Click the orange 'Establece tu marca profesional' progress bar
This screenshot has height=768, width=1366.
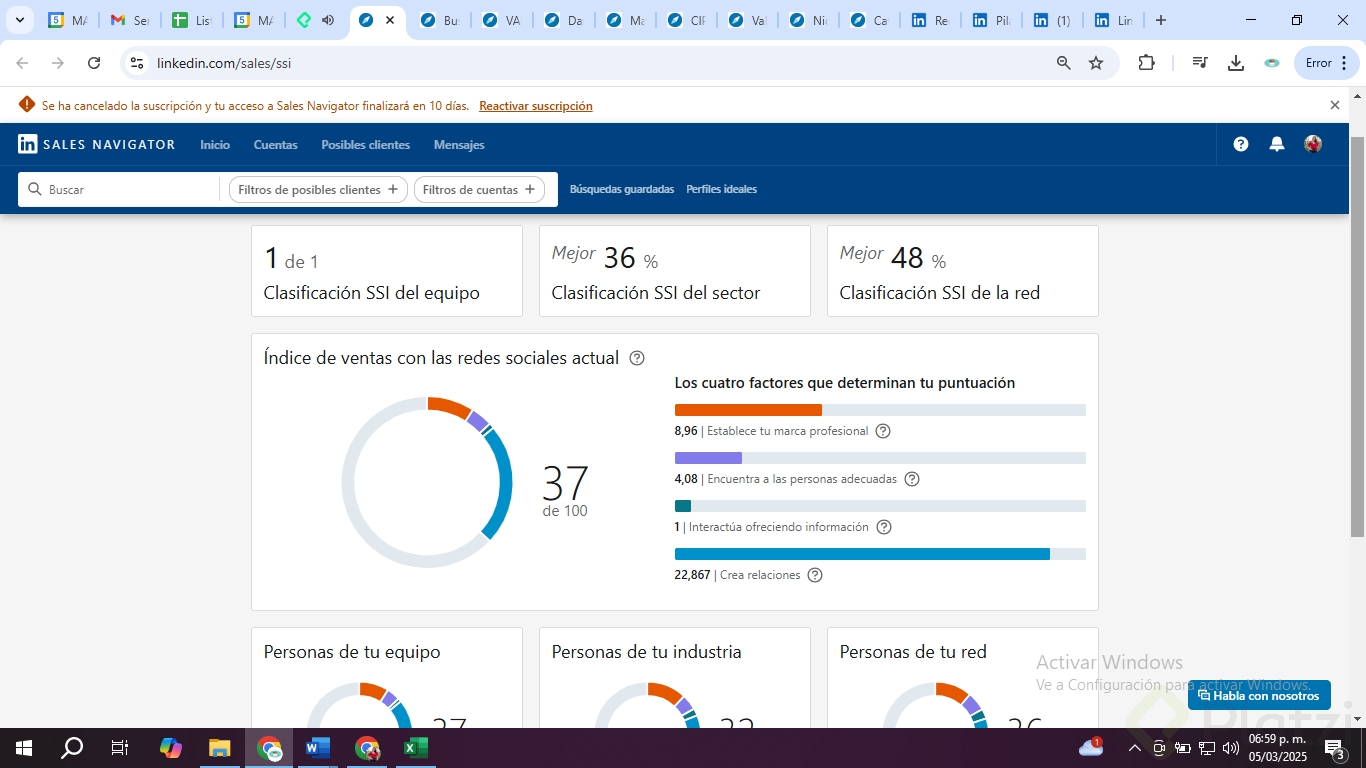748,410
